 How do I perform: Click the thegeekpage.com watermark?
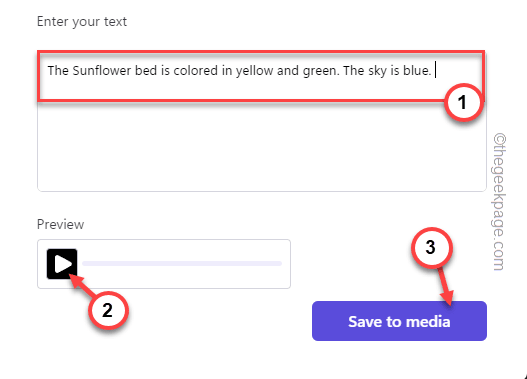tap(500, 202)
